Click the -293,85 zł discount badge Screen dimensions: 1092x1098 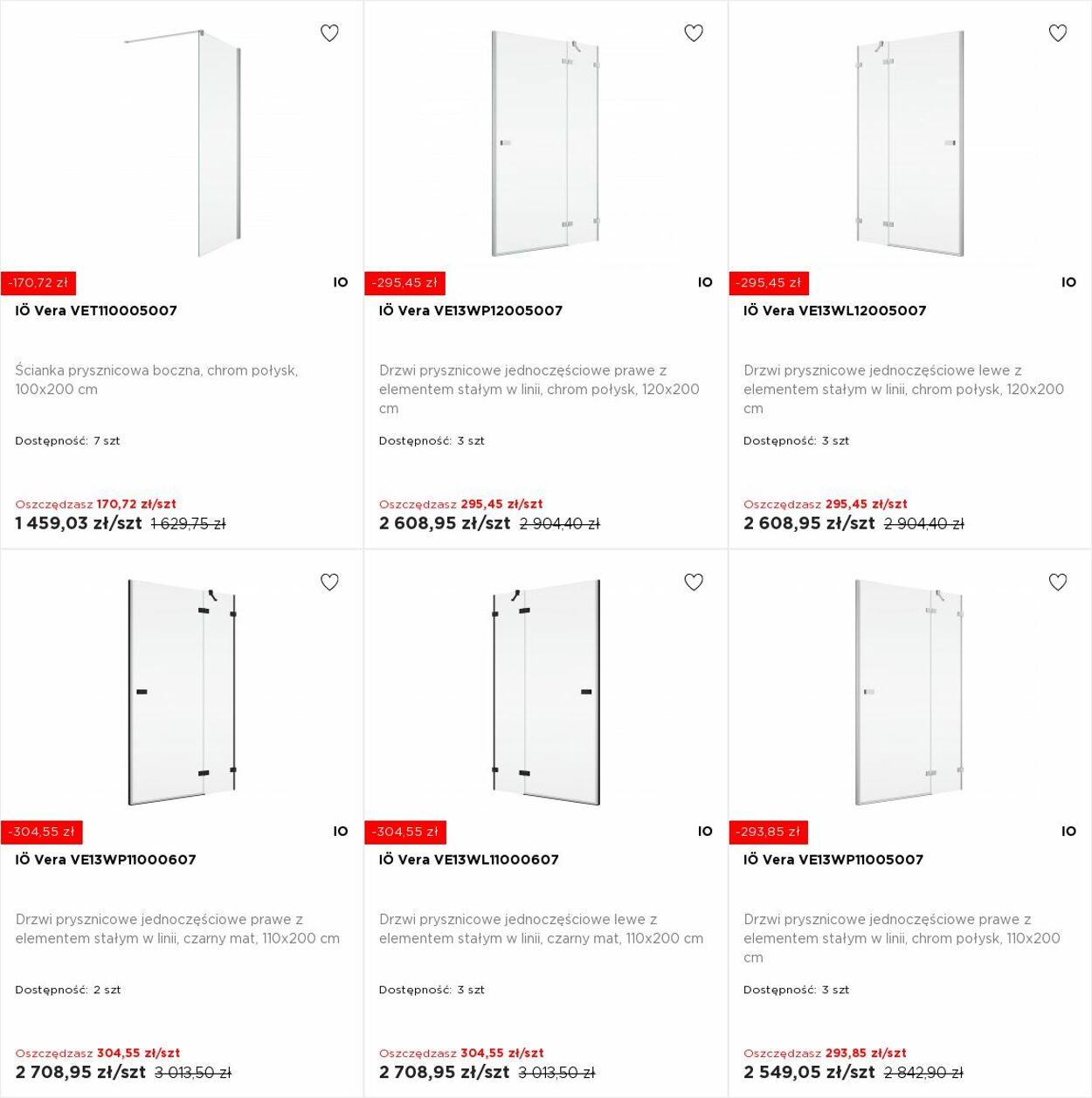[769, 832]
